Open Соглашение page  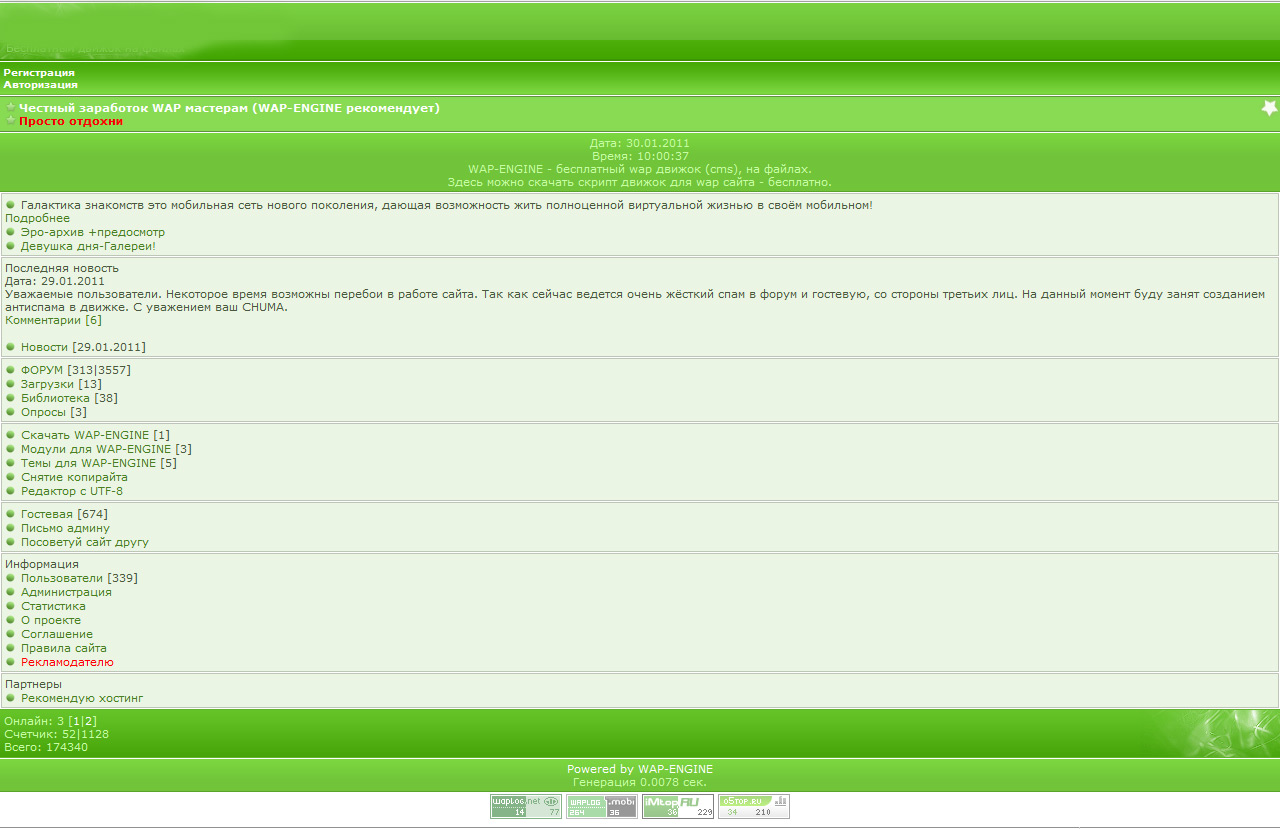point(57,634)
